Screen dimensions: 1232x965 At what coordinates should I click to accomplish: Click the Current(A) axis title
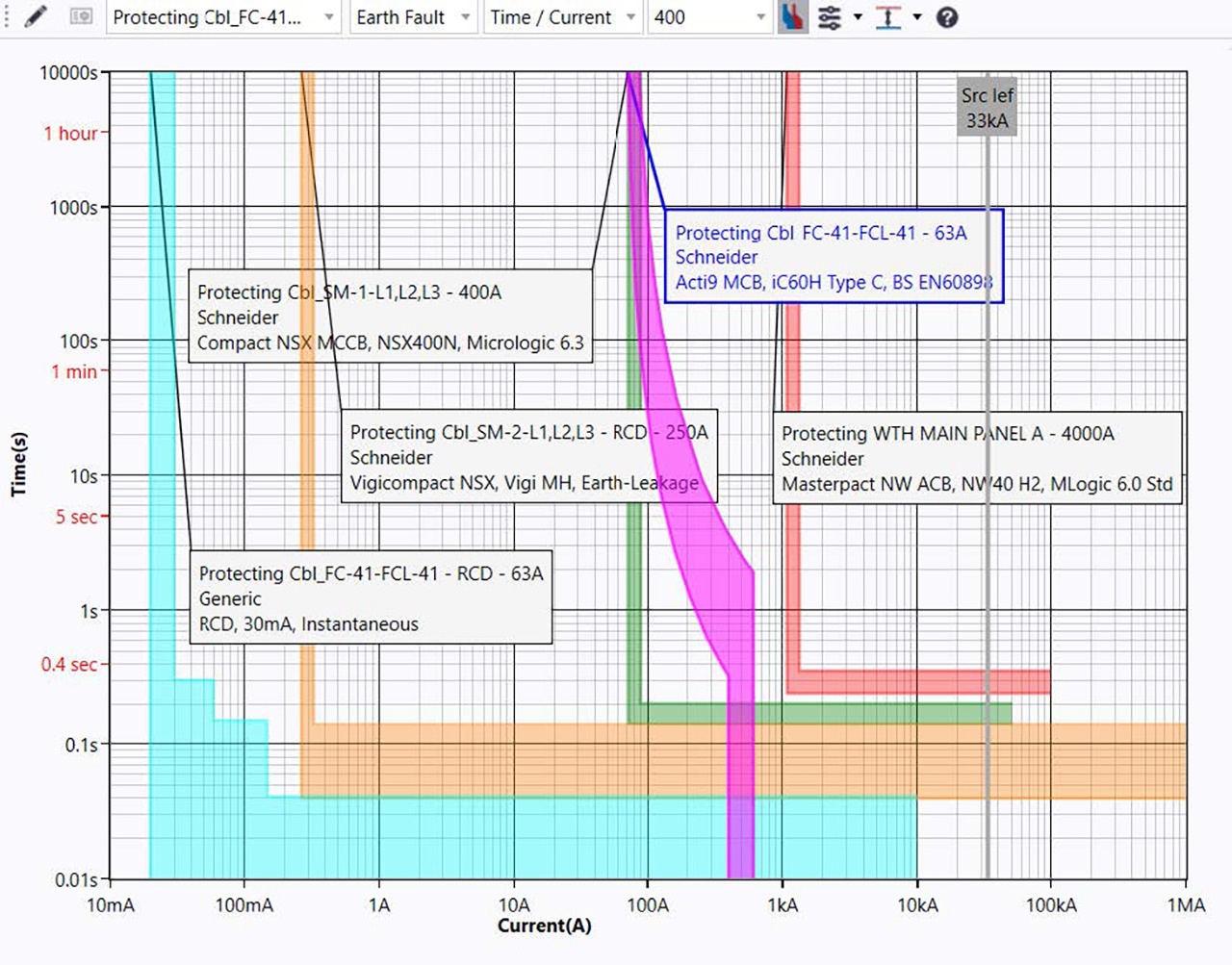tap(544, 926)
